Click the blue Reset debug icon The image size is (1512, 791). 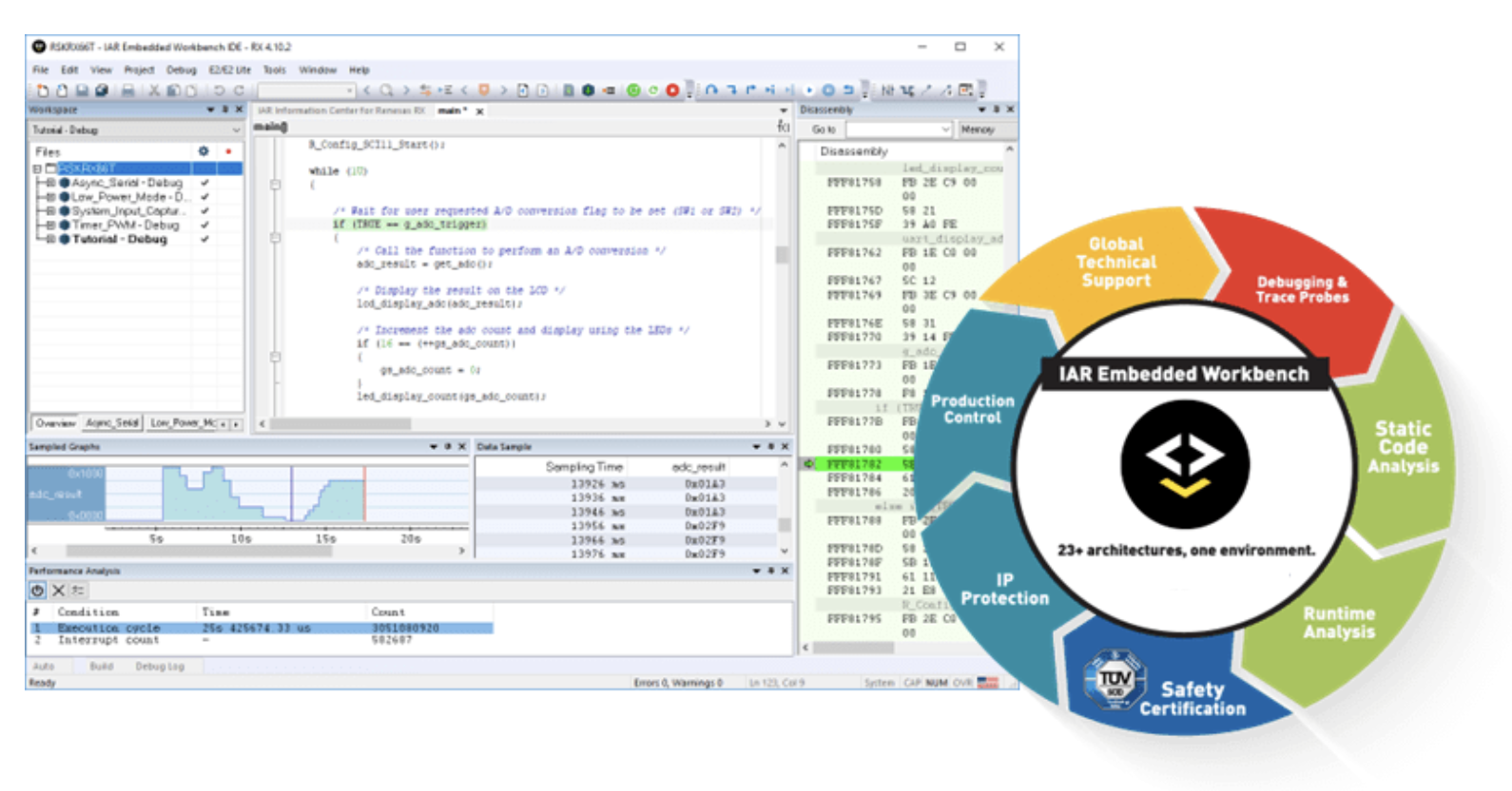(849, 90)
